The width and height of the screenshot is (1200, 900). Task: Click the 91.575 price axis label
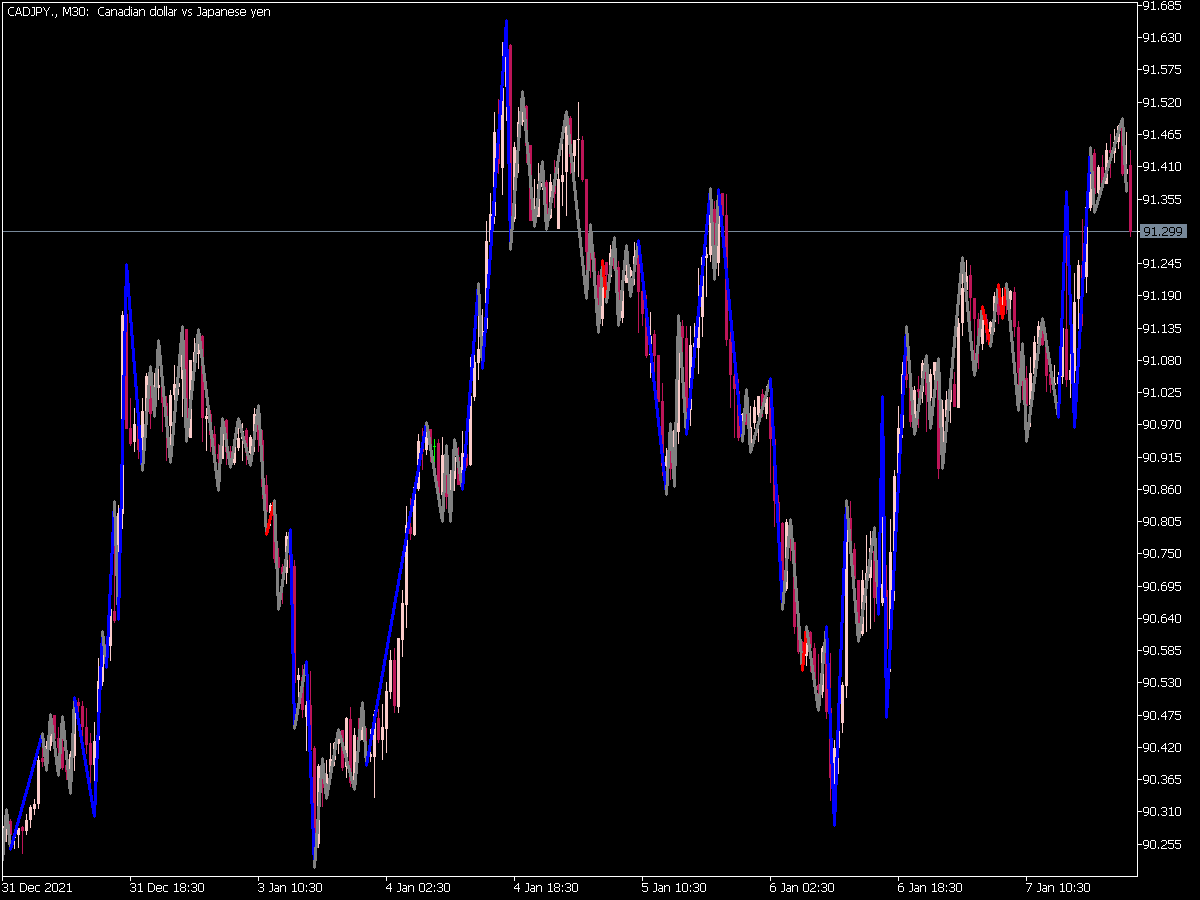tap(1160, 70)
